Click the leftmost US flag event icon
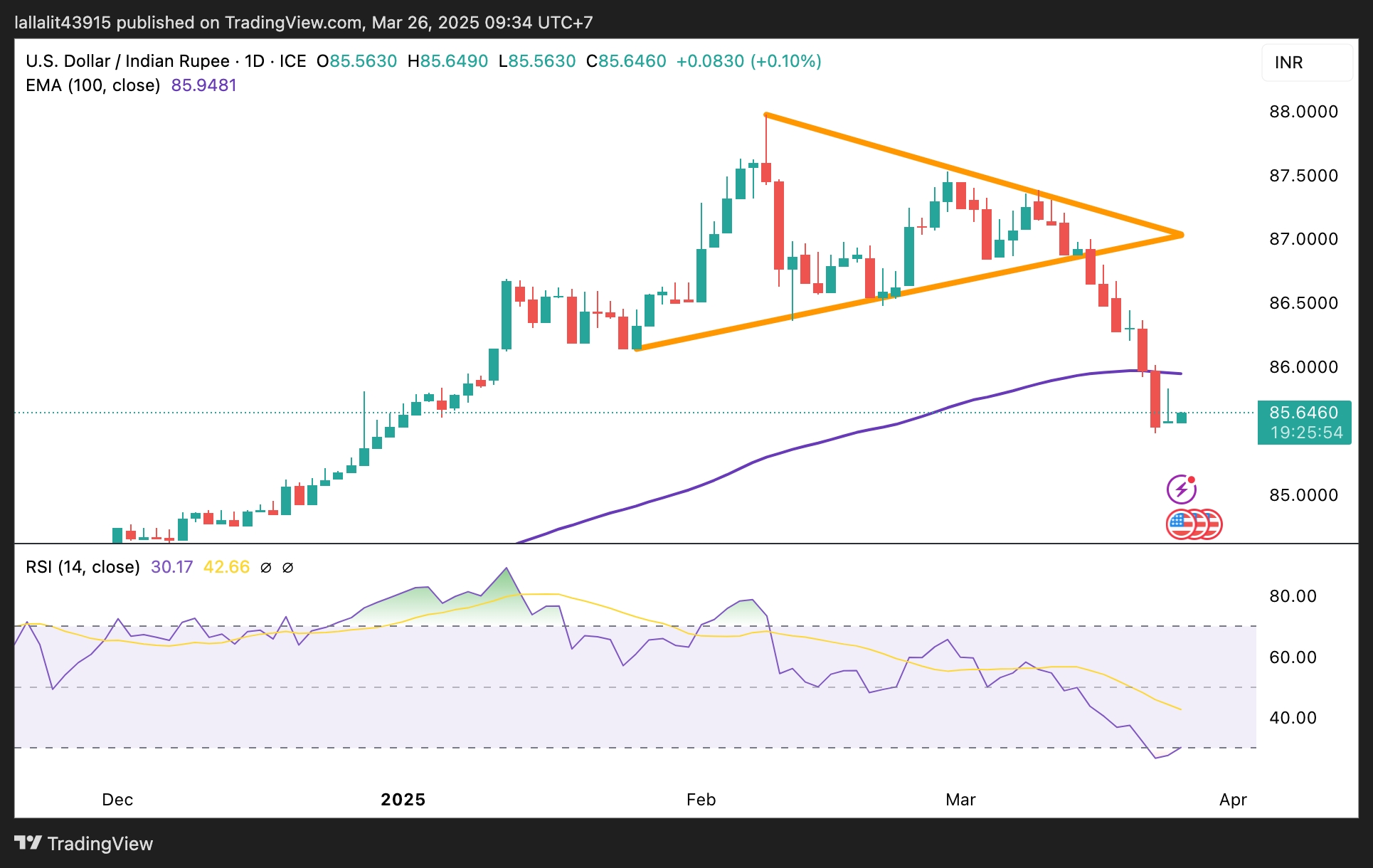This screenshot has height=868, width=1373. [x=1179, y=524]
